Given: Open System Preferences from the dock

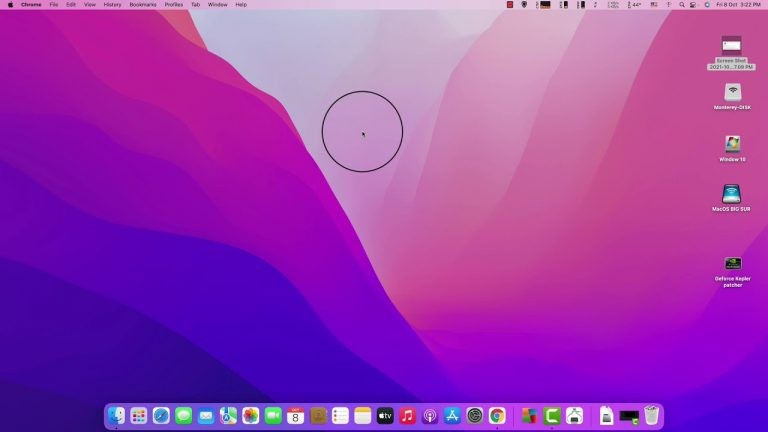Looking at the screenshot, I should tap(475, 416).
